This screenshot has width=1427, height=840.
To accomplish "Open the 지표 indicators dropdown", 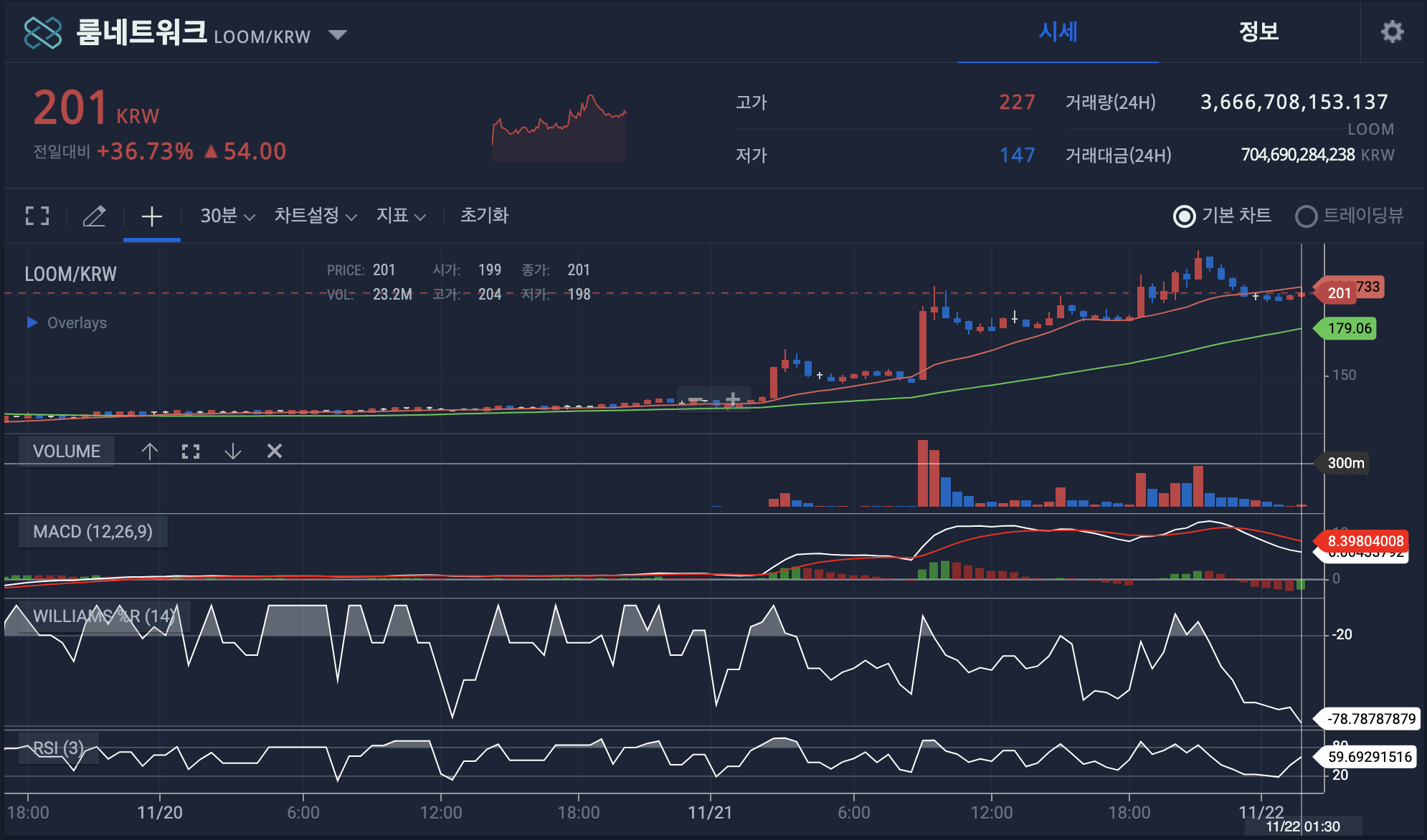I will (401, 216).
